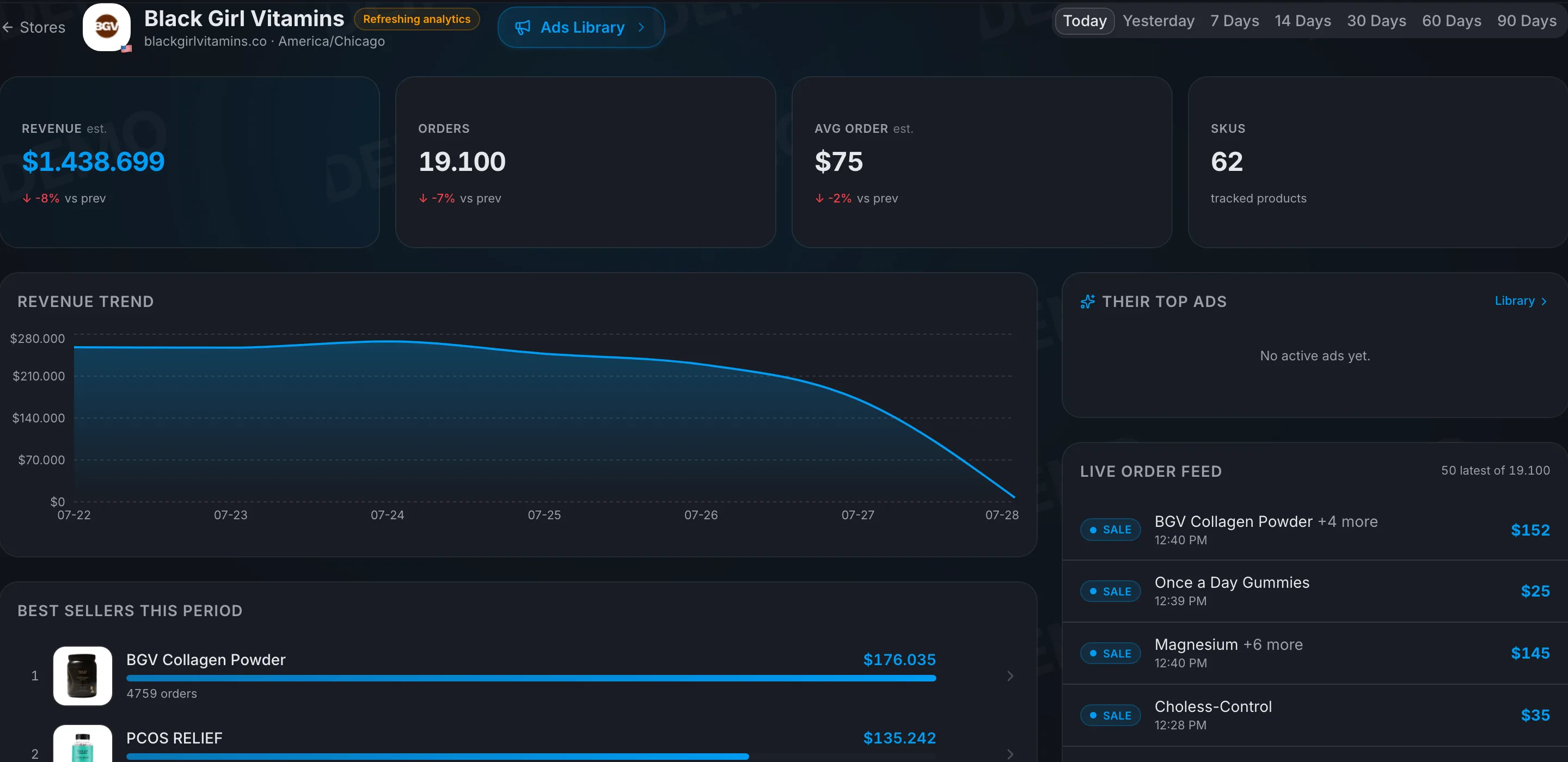Switch to Yesterday time range
This screenshot has height=762, width=1568.
pos(1159,21)
